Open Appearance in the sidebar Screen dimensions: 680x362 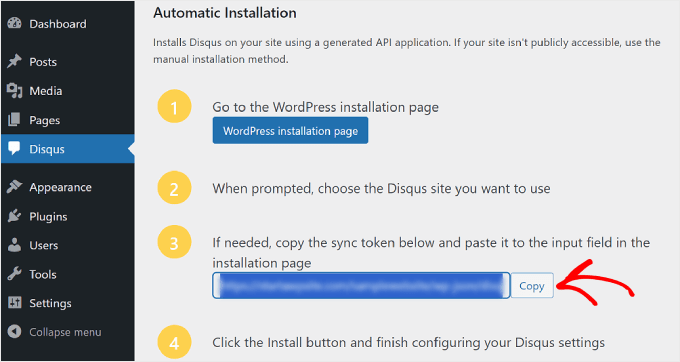click(68, 187)
